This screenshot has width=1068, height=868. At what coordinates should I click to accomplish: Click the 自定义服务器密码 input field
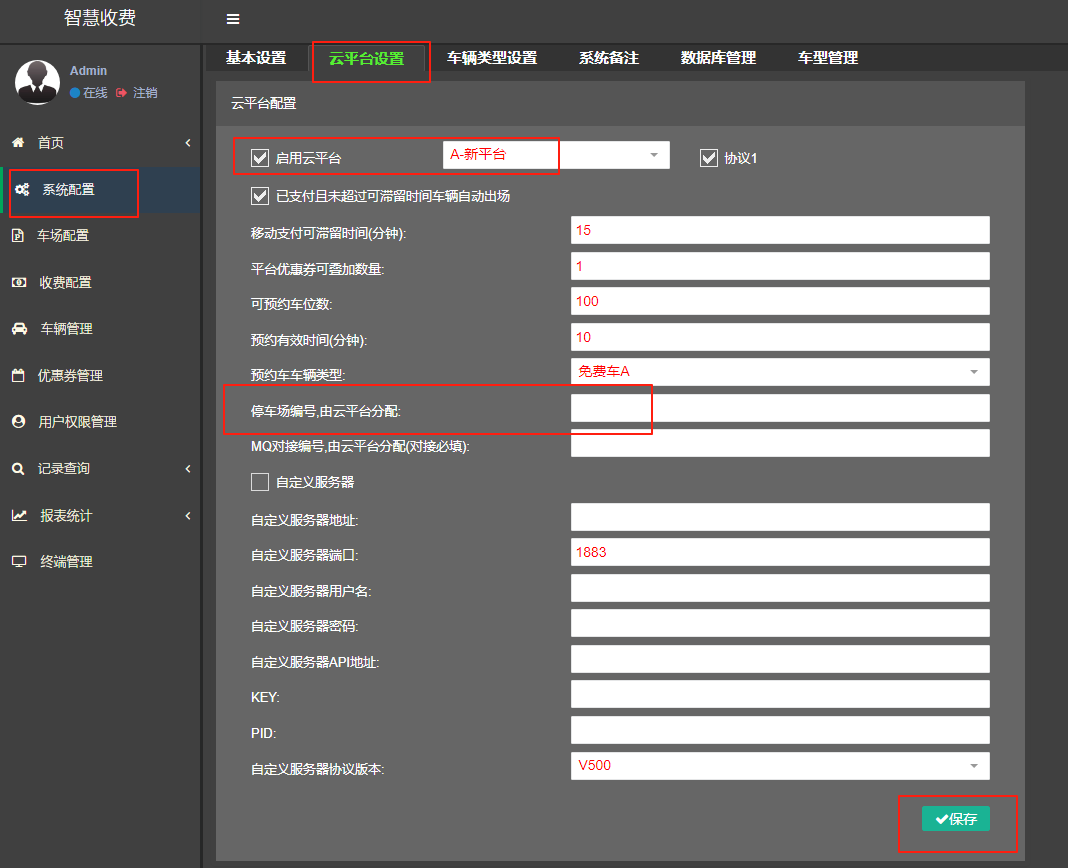(780, 623)
